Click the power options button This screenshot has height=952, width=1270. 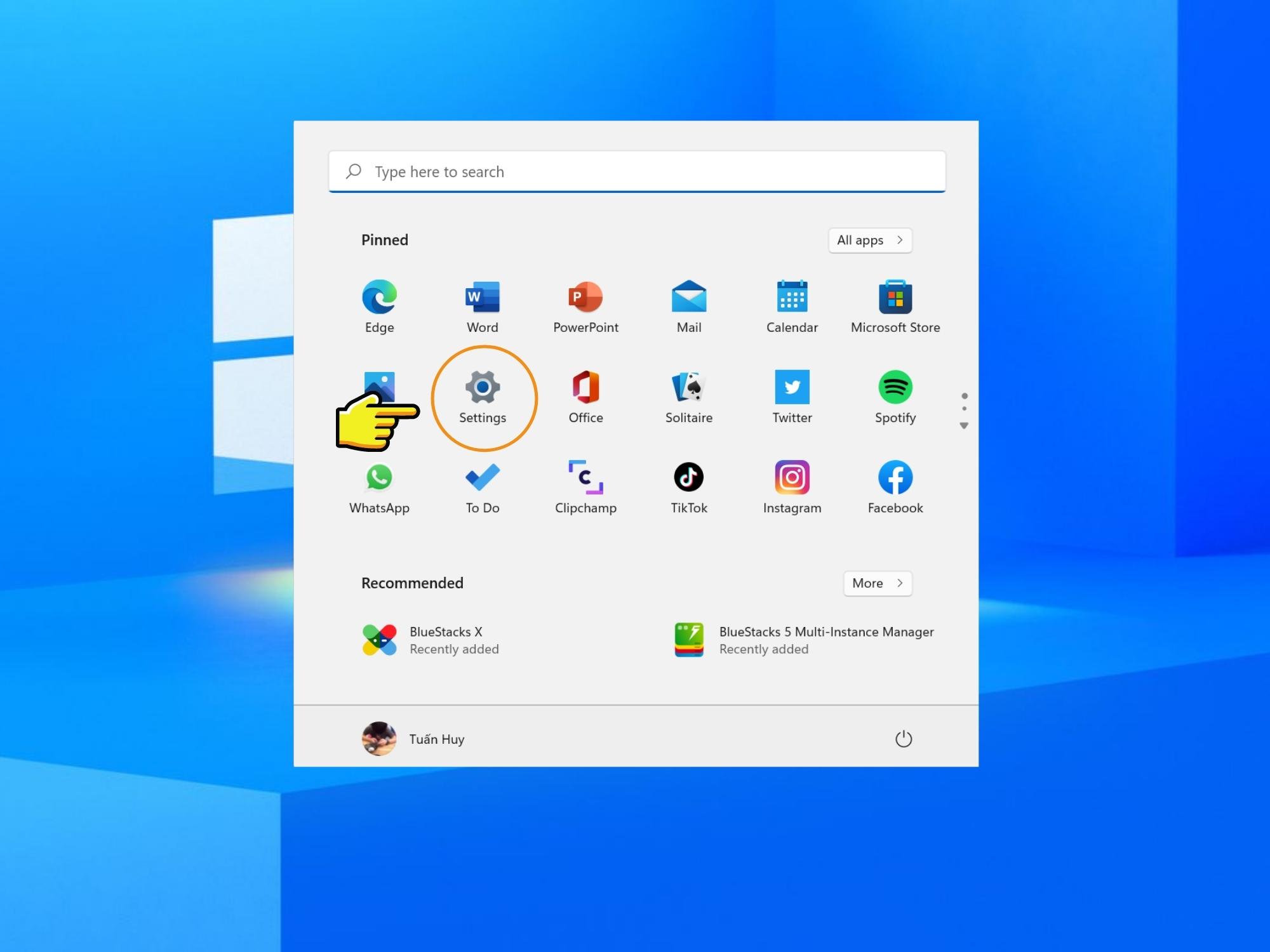pos(904,739)
